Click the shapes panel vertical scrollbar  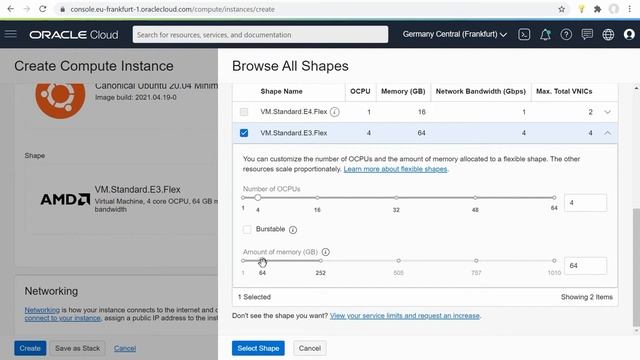click(x=636, y=267)
